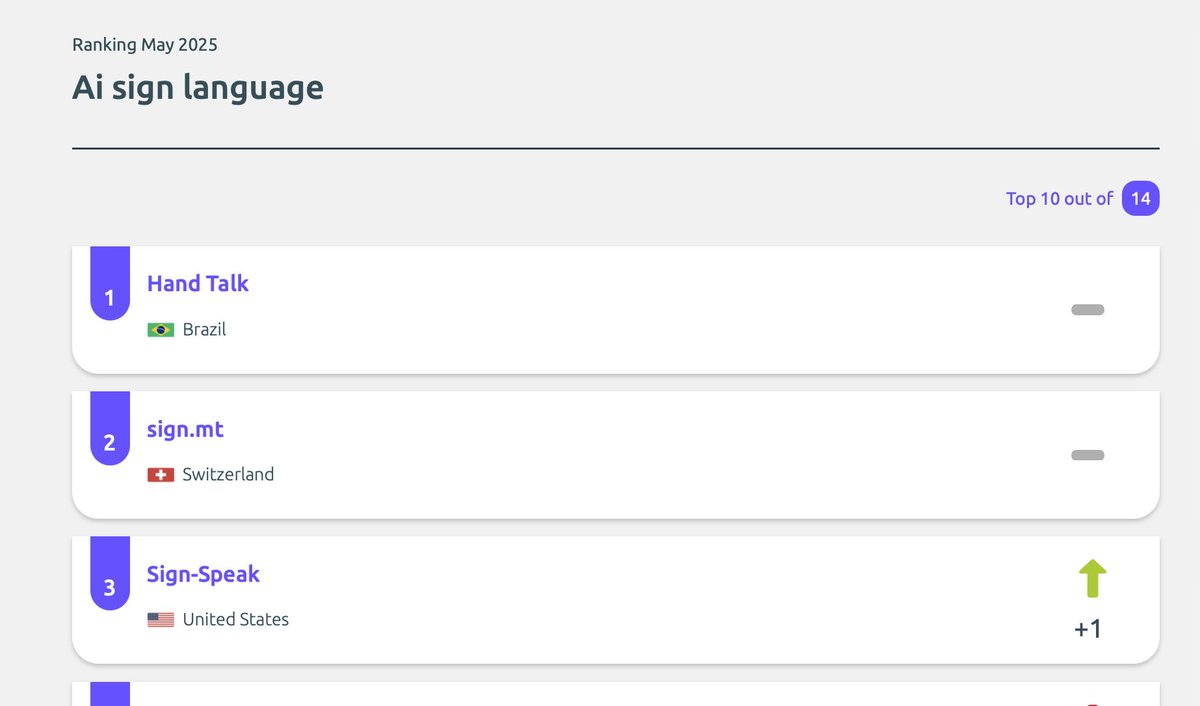Click the United States flag icon
The height and width of the screenshot is (706, 1200).
(161, 619)
